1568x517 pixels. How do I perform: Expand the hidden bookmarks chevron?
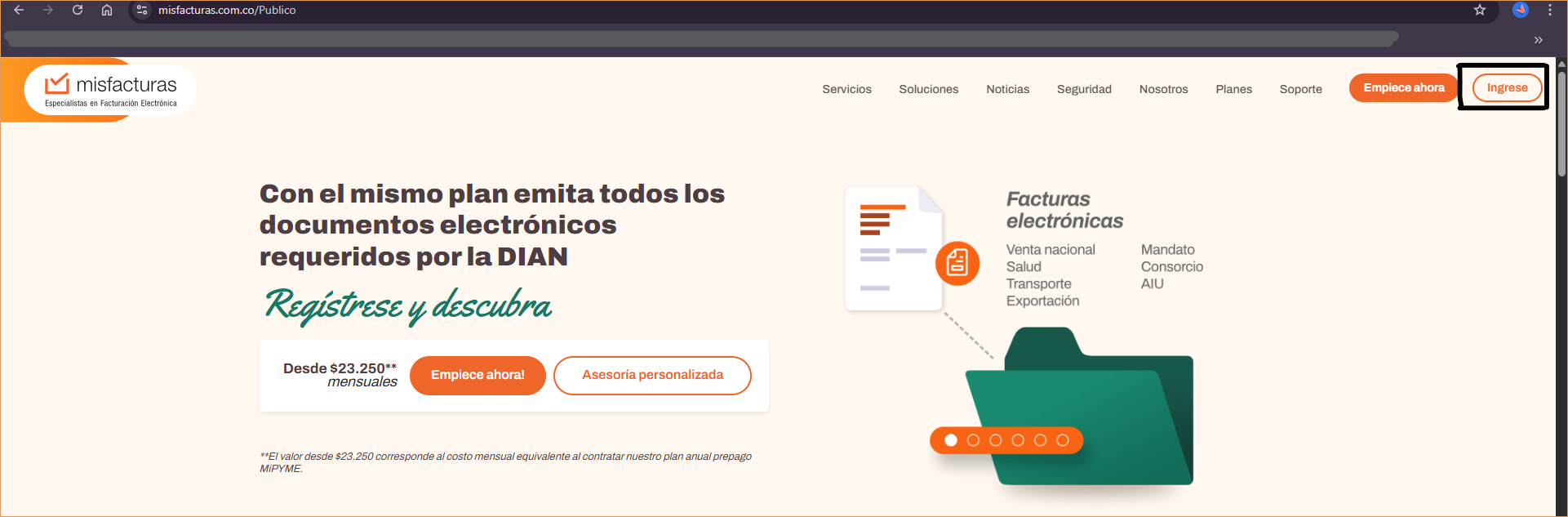click(x=1538, y=40)
